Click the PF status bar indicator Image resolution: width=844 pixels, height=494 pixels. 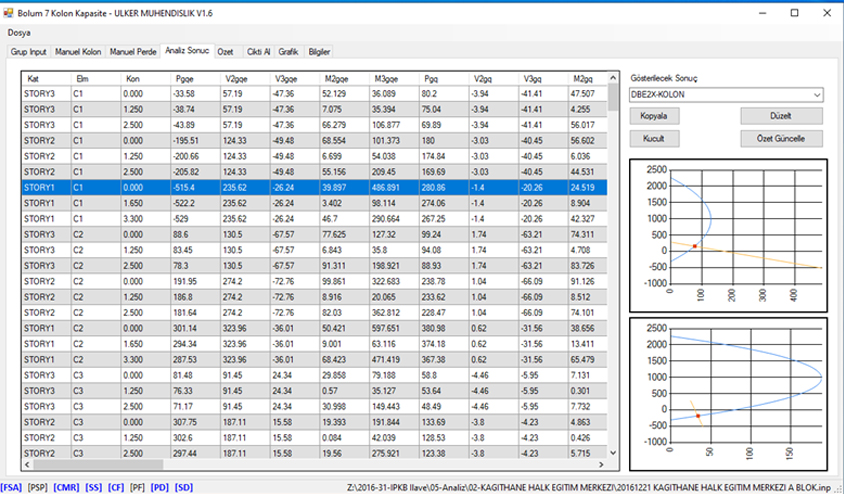tap(137, 488)
